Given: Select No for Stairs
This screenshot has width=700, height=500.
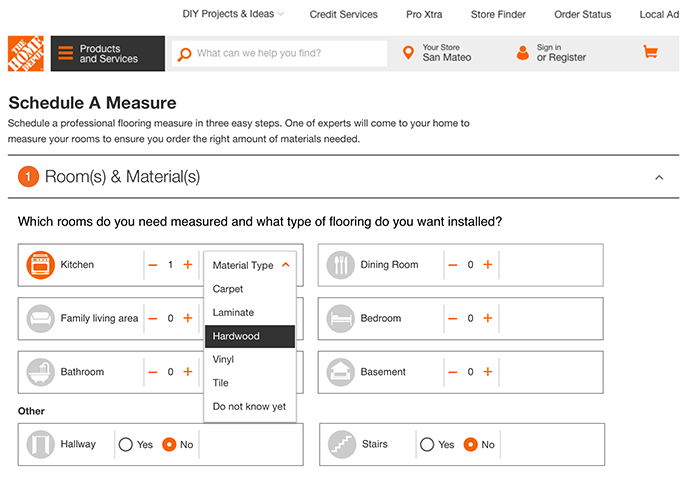Looking at the screenshot, I should tap(471, 444).
